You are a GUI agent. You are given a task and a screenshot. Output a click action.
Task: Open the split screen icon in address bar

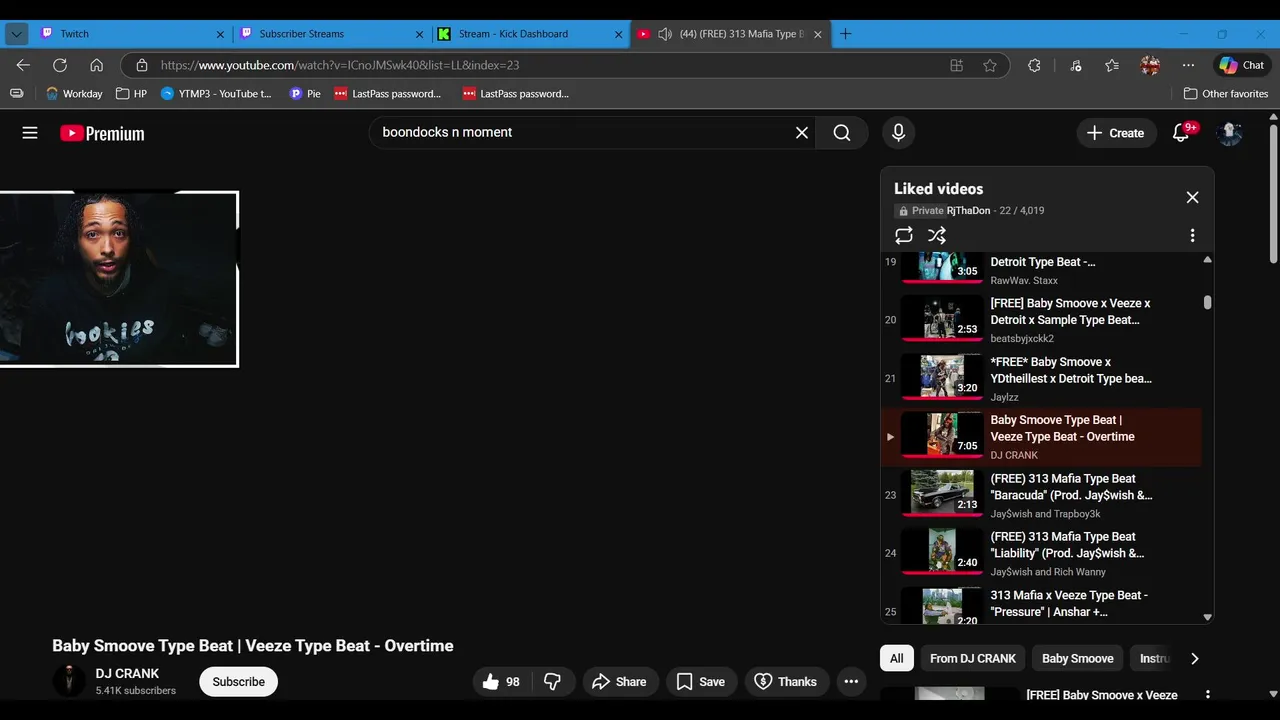tap(957, 65)
